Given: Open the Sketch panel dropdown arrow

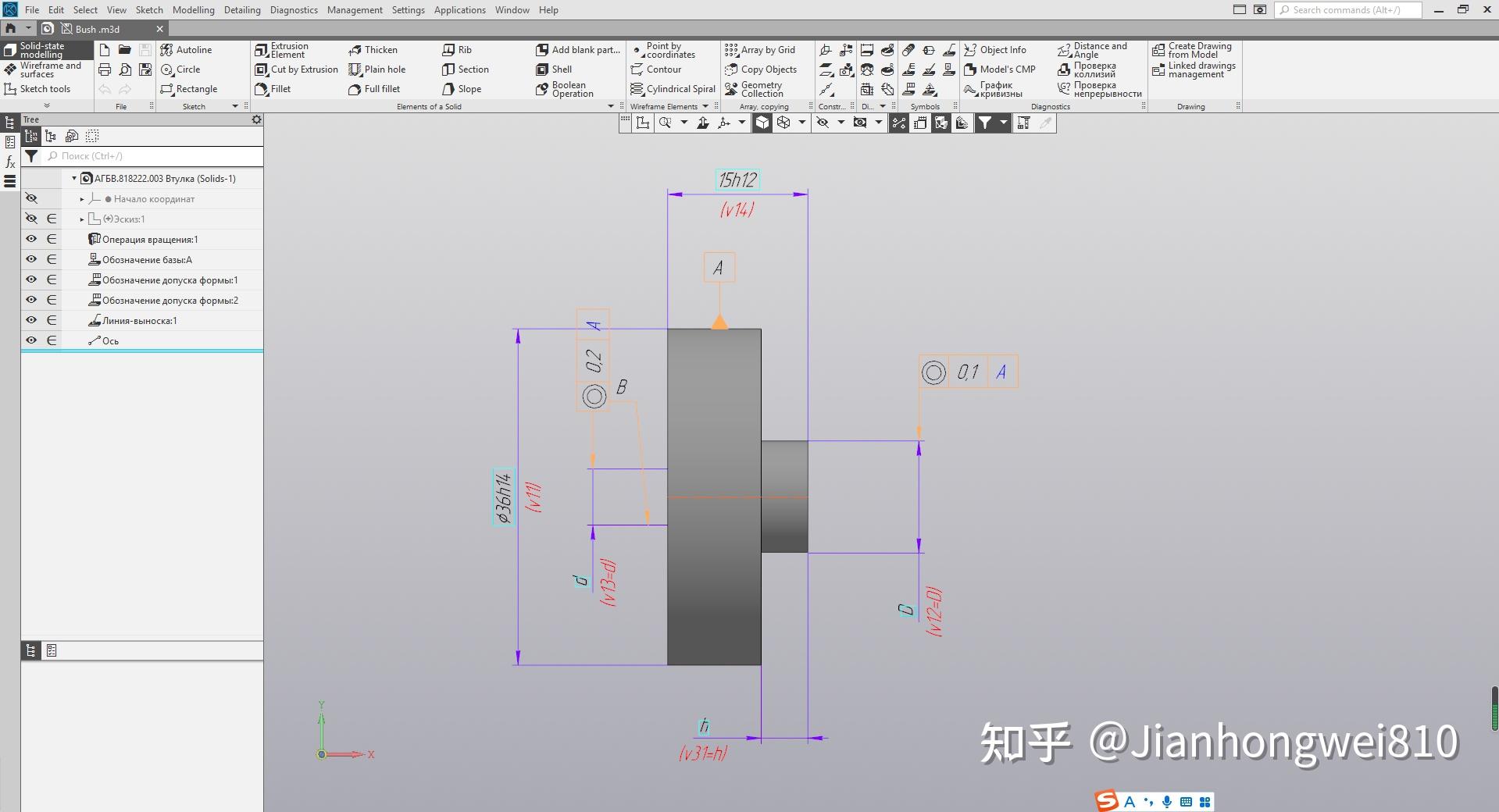Looking at the screenshot, I should (234, 106).
